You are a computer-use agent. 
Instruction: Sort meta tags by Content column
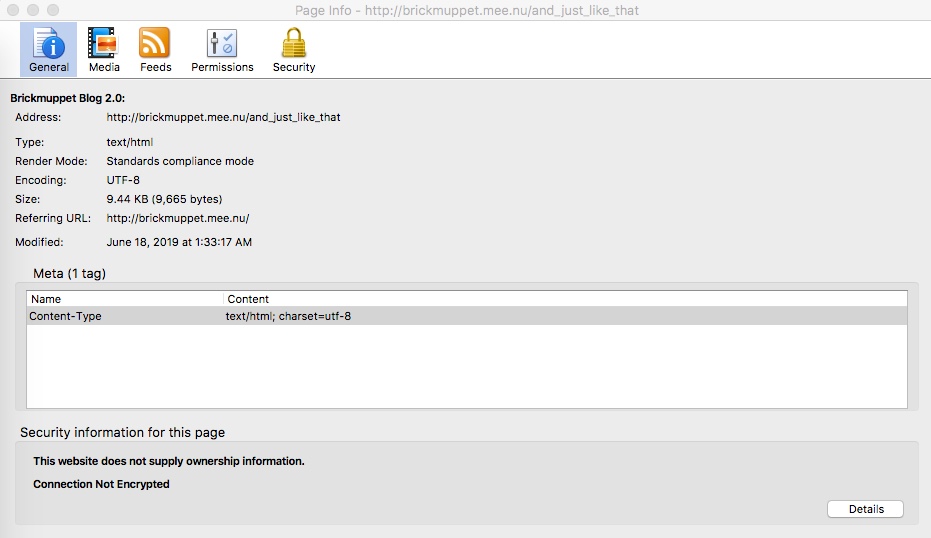(x=565, y=299)
